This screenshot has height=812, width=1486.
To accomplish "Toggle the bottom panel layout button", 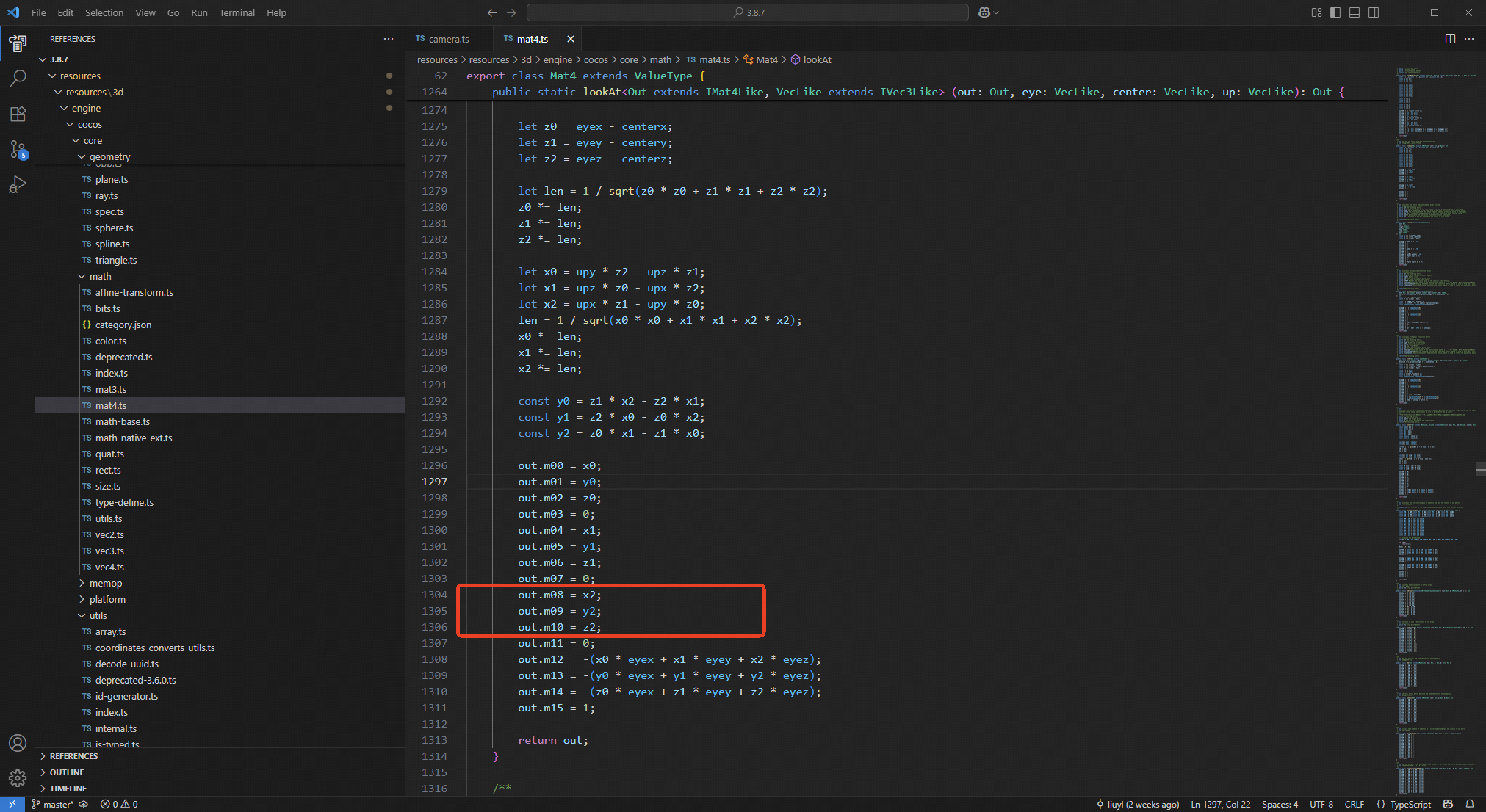I will point(1355,12).
